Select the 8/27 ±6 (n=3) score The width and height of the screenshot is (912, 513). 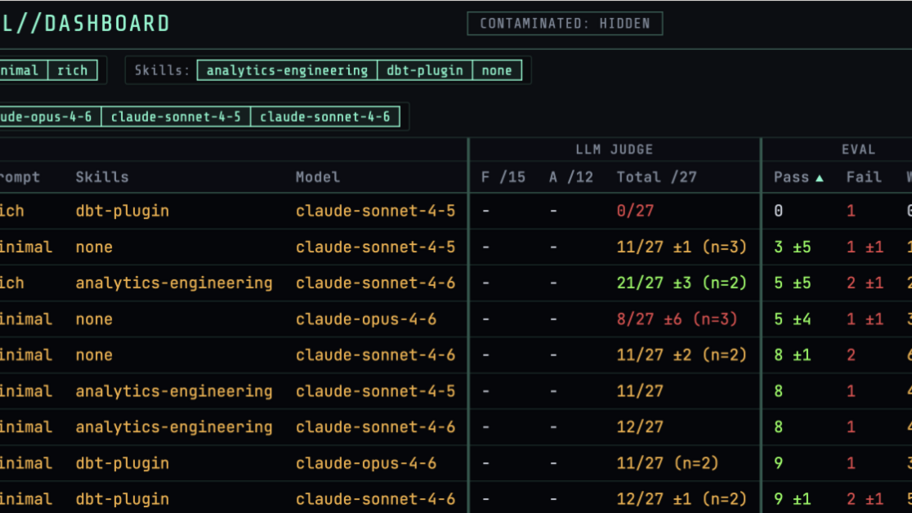coord(677,319)
